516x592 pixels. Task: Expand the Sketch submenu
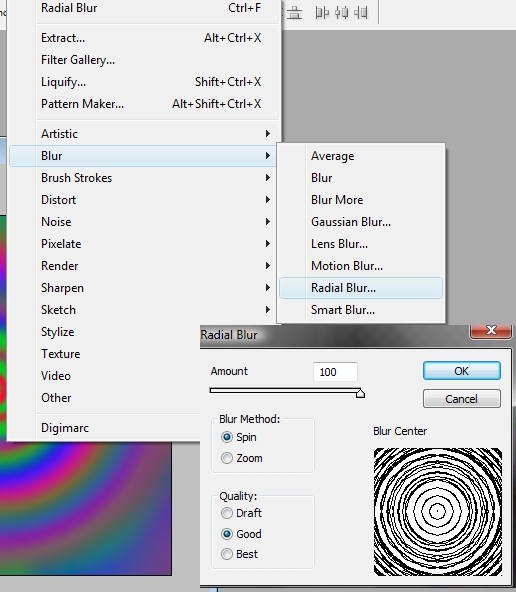coord(143,310)
